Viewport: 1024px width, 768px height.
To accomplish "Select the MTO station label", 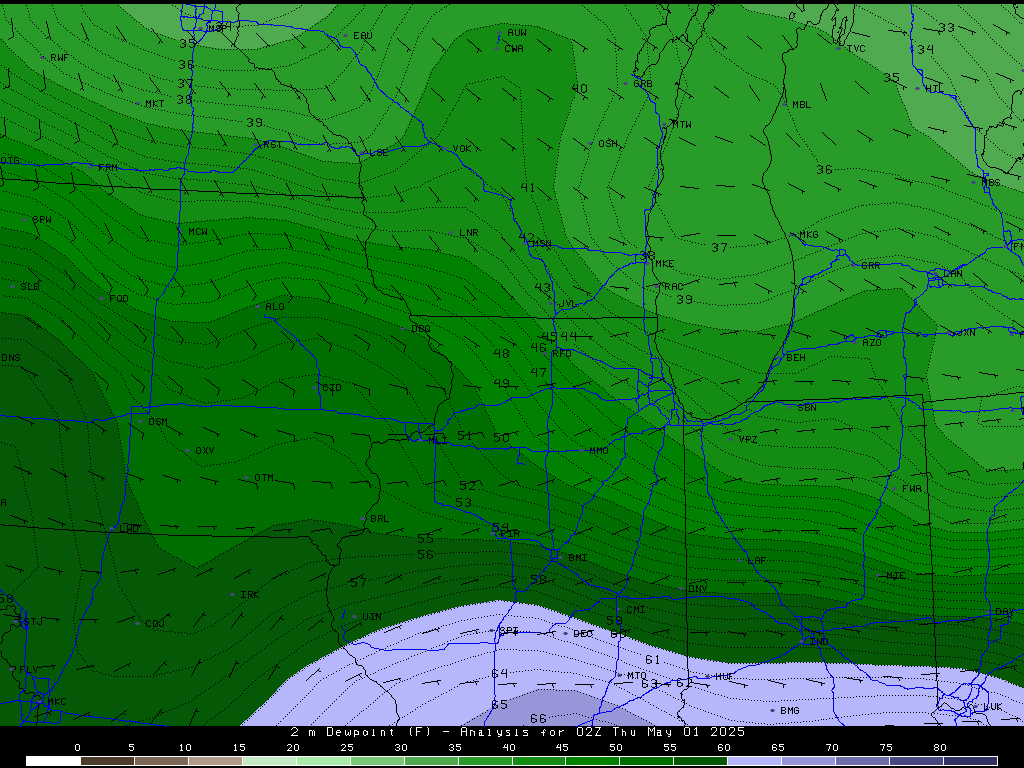I will pyautogui.click(x=637, y=676).
